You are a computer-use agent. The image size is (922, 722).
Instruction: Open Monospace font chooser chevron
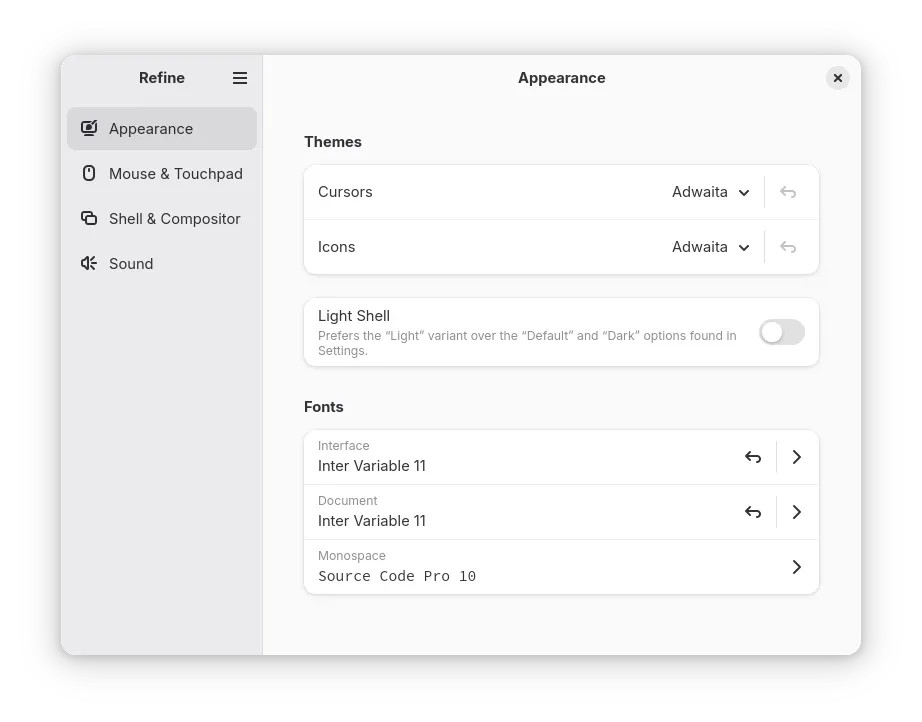point(797,567)
